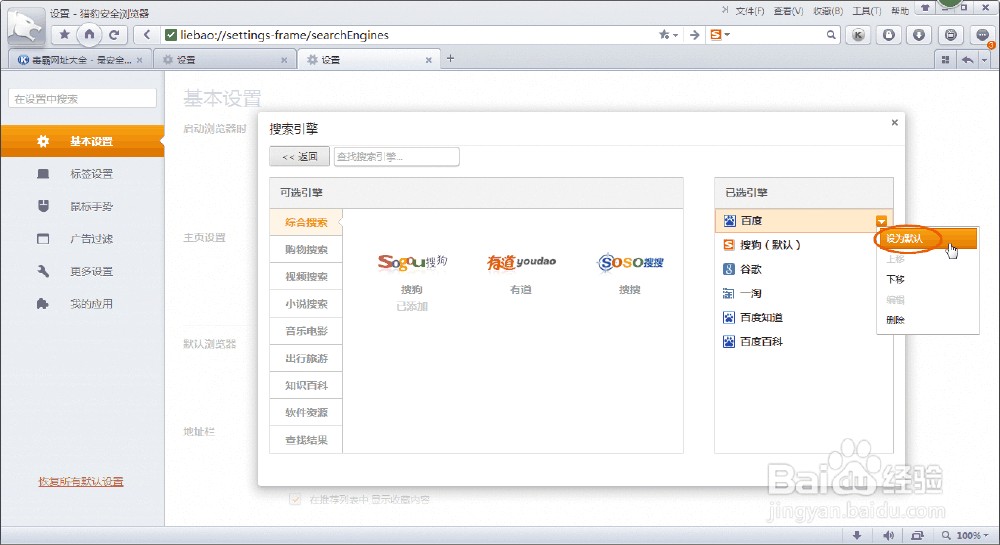
Task: Click the << 返回 button
Action: pyautogui.click(x=299, y=156)
